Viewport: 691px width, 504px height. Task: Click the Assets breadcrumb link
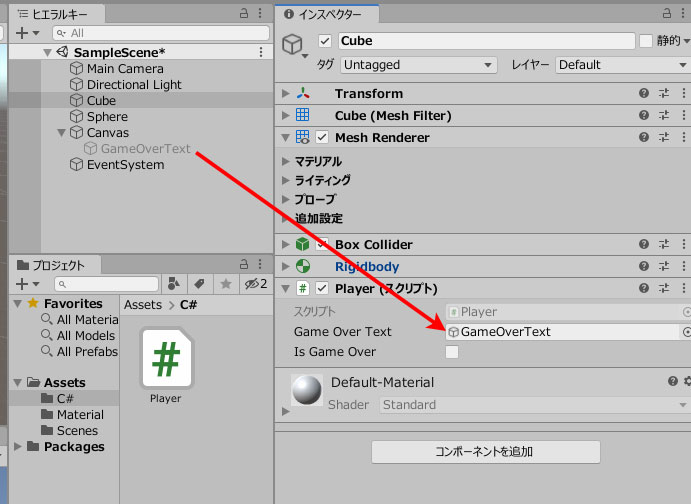[x=143, y=305]
